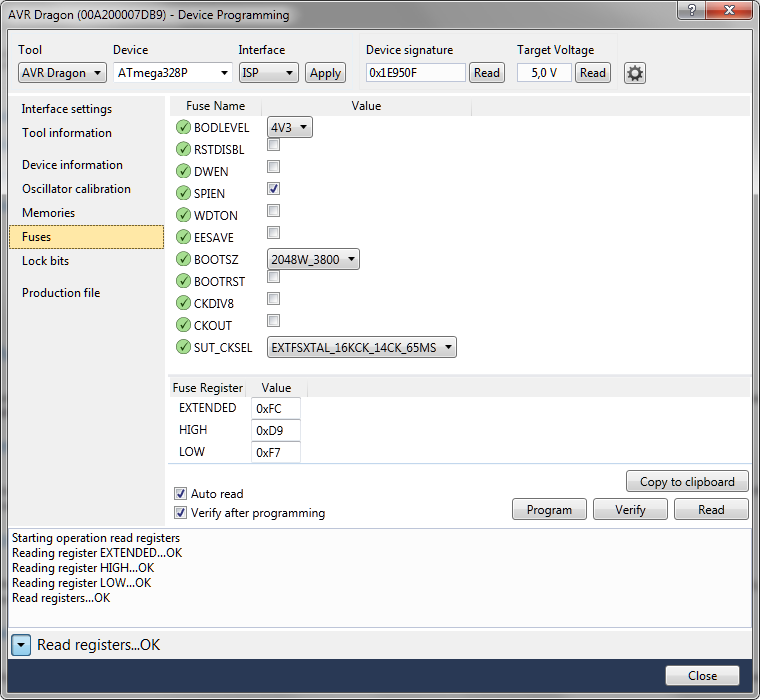Screen dimensions: 760x700
Task: Enable the RSTDISBL fuse checkbox
Action: 273,144
